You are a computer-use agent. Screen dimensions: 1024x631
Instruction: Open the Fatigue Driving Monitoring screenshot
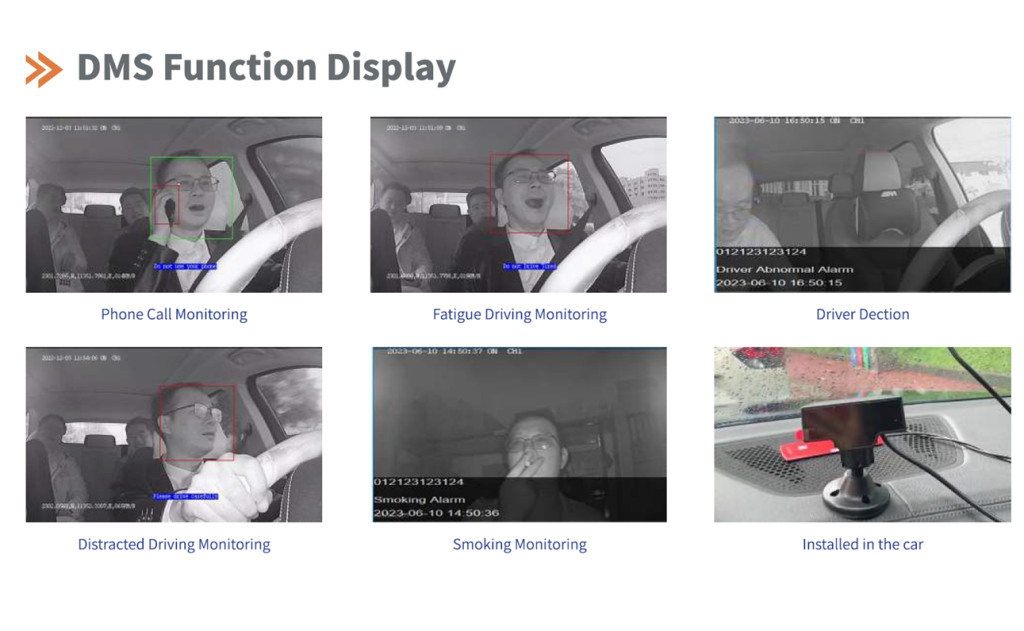point(518,205)
